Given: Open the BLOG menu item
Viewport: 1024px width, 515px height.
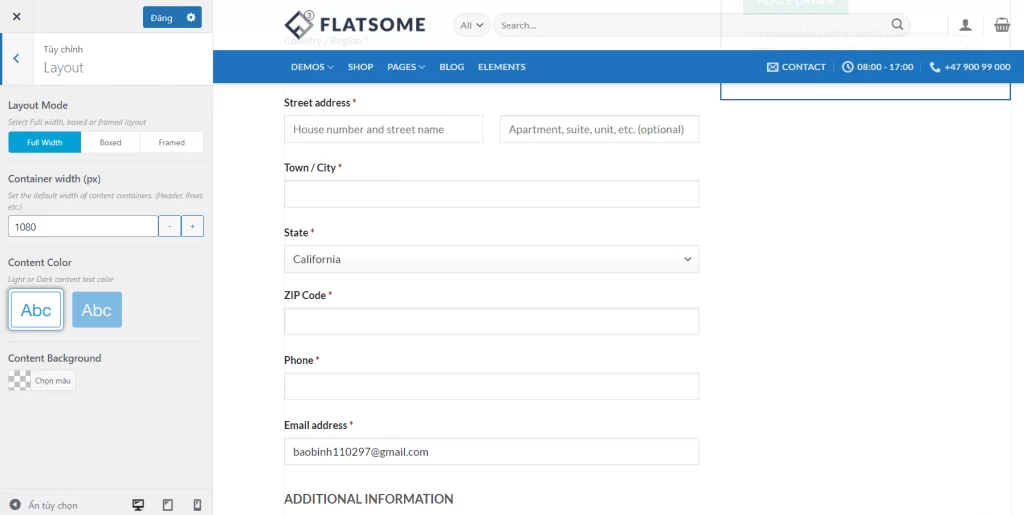Looking at the screenshot, I should [x=451, y=67].
